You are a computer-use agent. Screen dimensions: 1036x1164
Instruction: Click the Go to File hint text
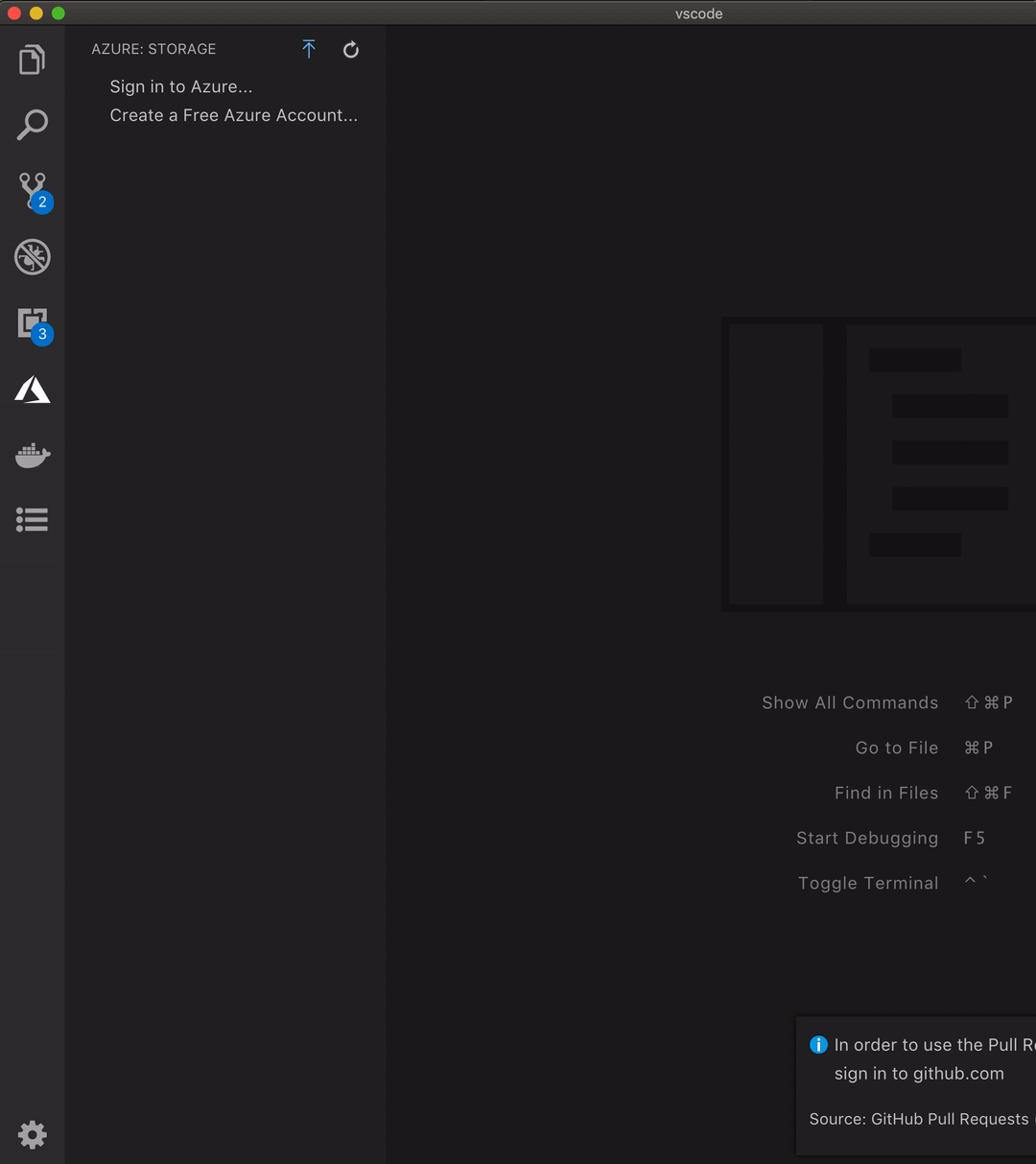[x=897, y=748]
